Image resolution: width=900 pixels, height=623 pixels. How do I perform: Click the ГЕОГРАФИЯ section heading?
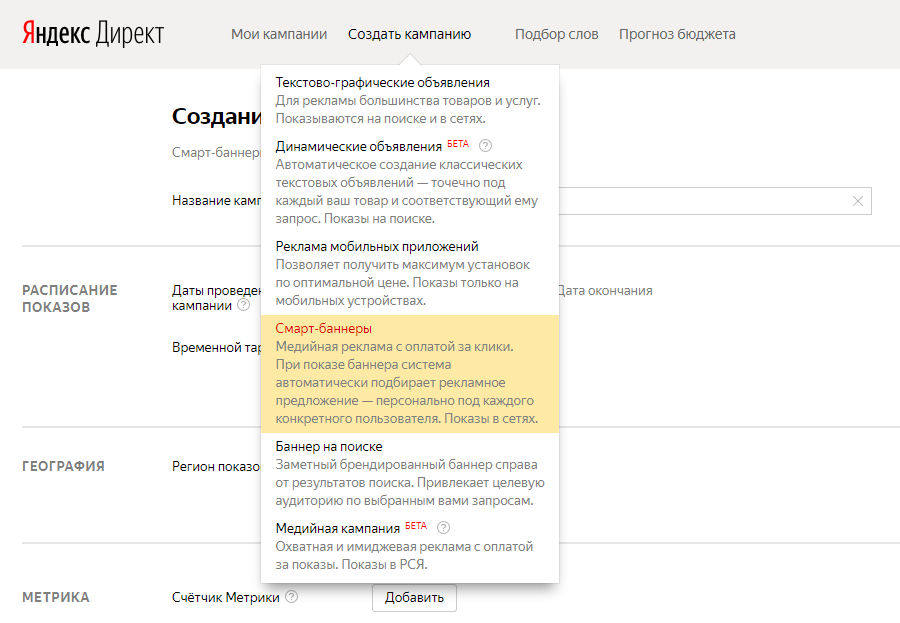coord(63,466)
